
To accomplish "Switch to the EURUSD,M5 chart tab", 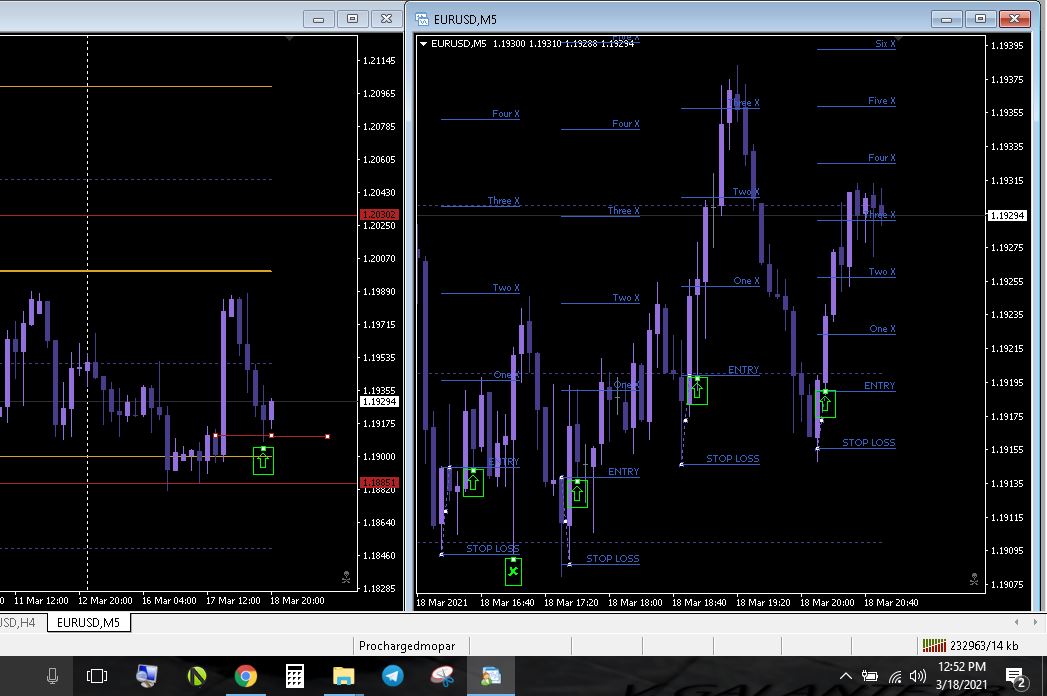I will point(88,622).
